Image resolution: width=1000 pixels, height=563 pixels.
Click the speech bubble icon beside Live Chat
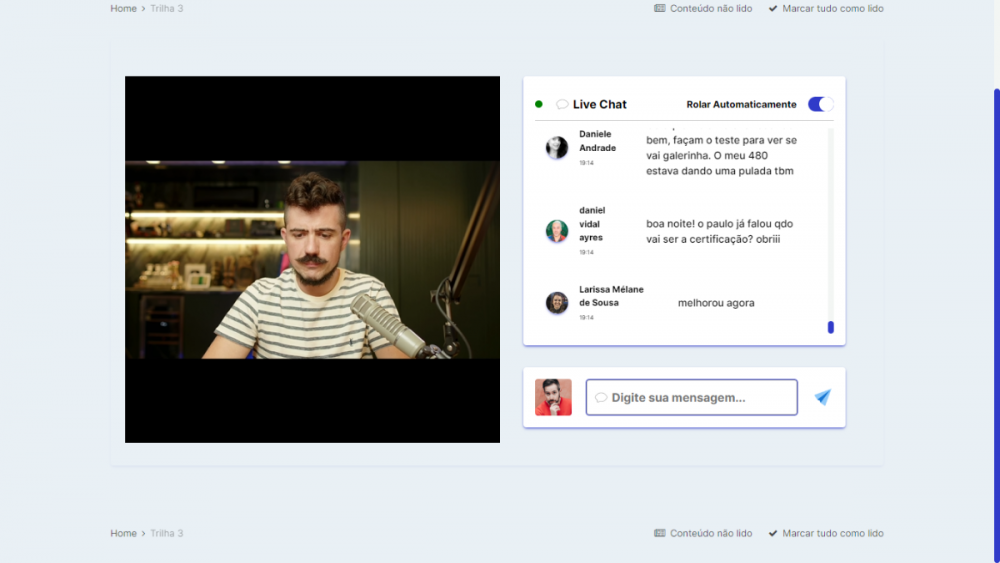(x=562, y=104)
